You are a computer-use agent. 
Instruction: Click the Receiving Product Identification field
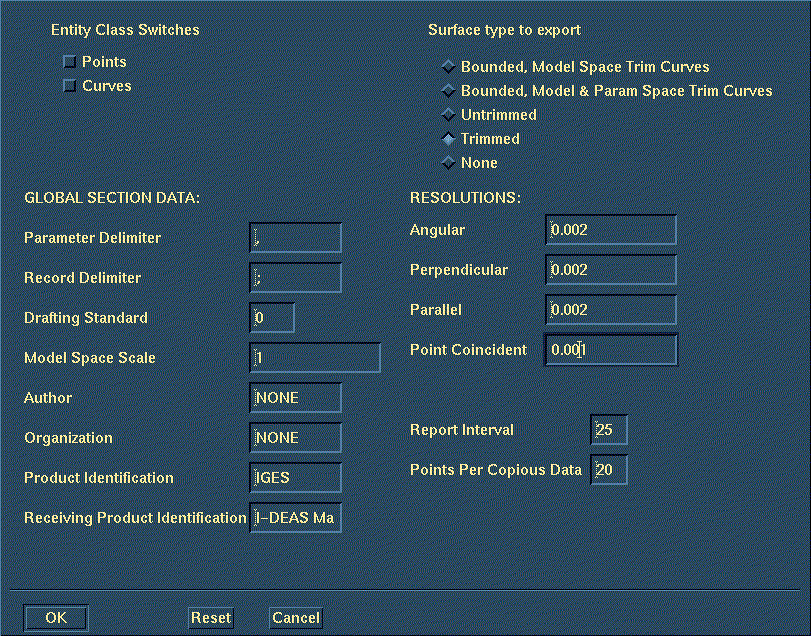296,518
